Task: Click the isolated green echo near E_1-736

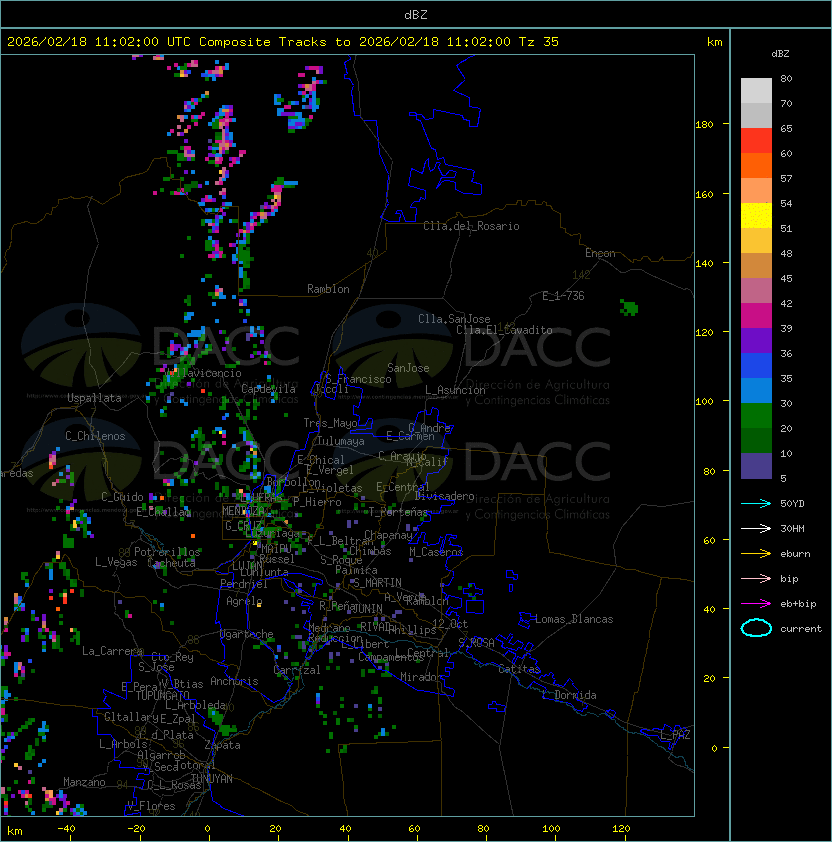Action: [629, 308]
